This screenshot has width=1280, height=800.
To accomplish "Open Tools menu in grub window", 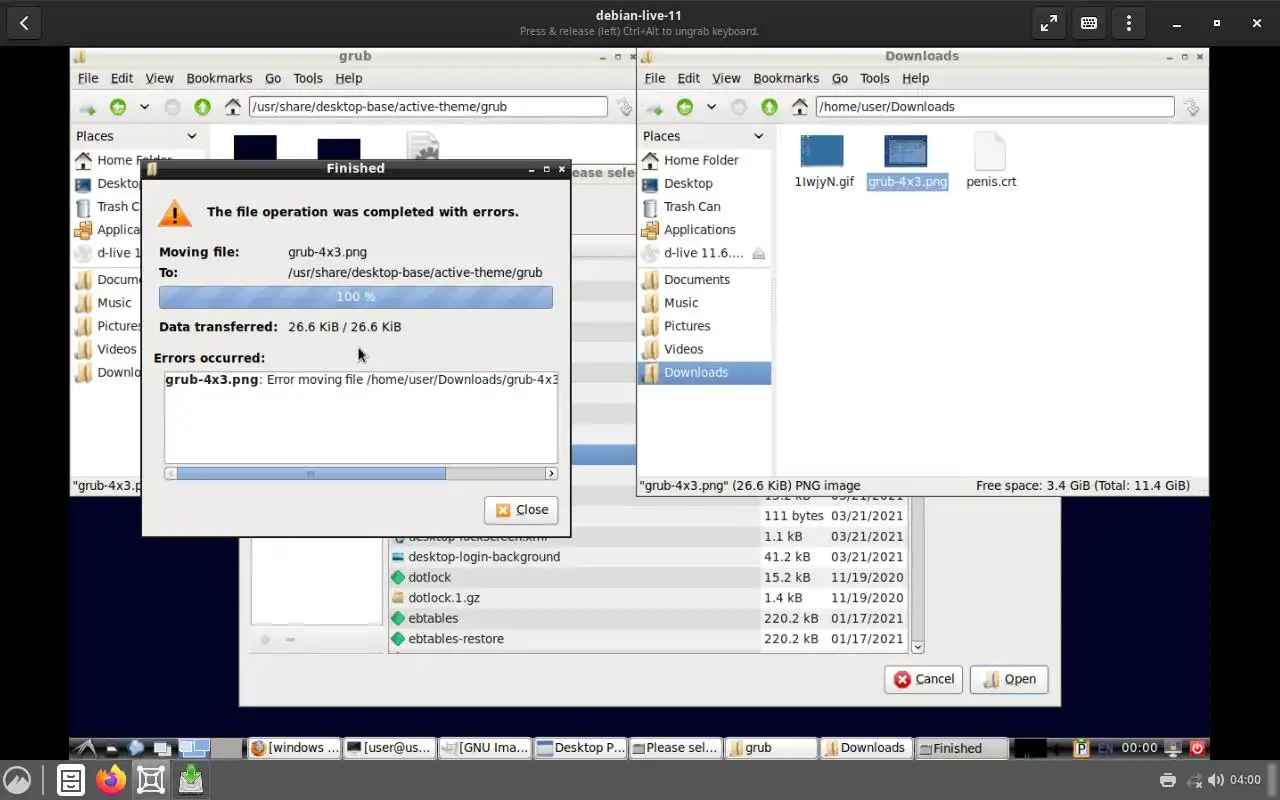I will point(308,78).
